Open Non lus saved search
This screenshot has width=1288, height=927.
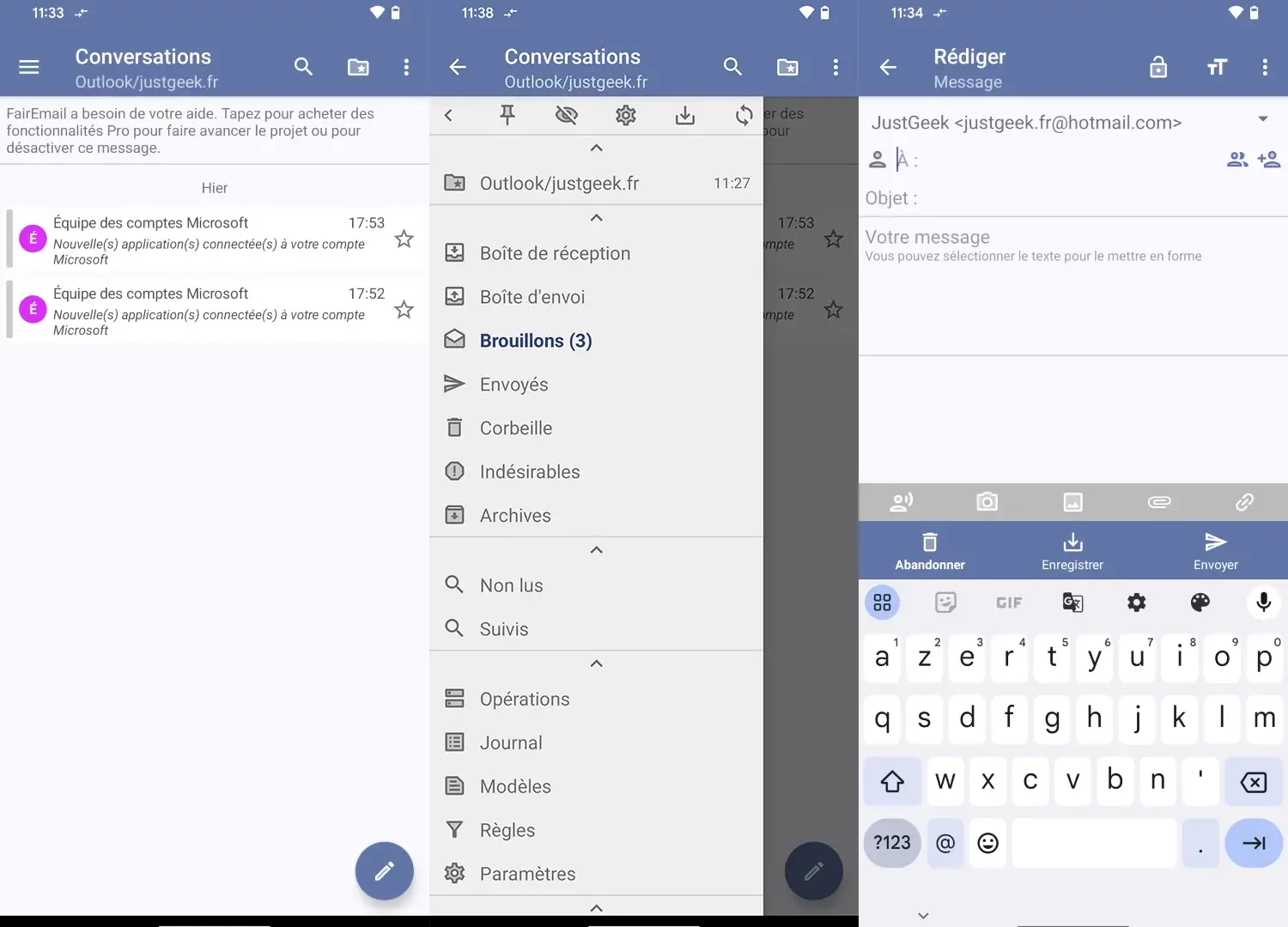click(597, 585)
